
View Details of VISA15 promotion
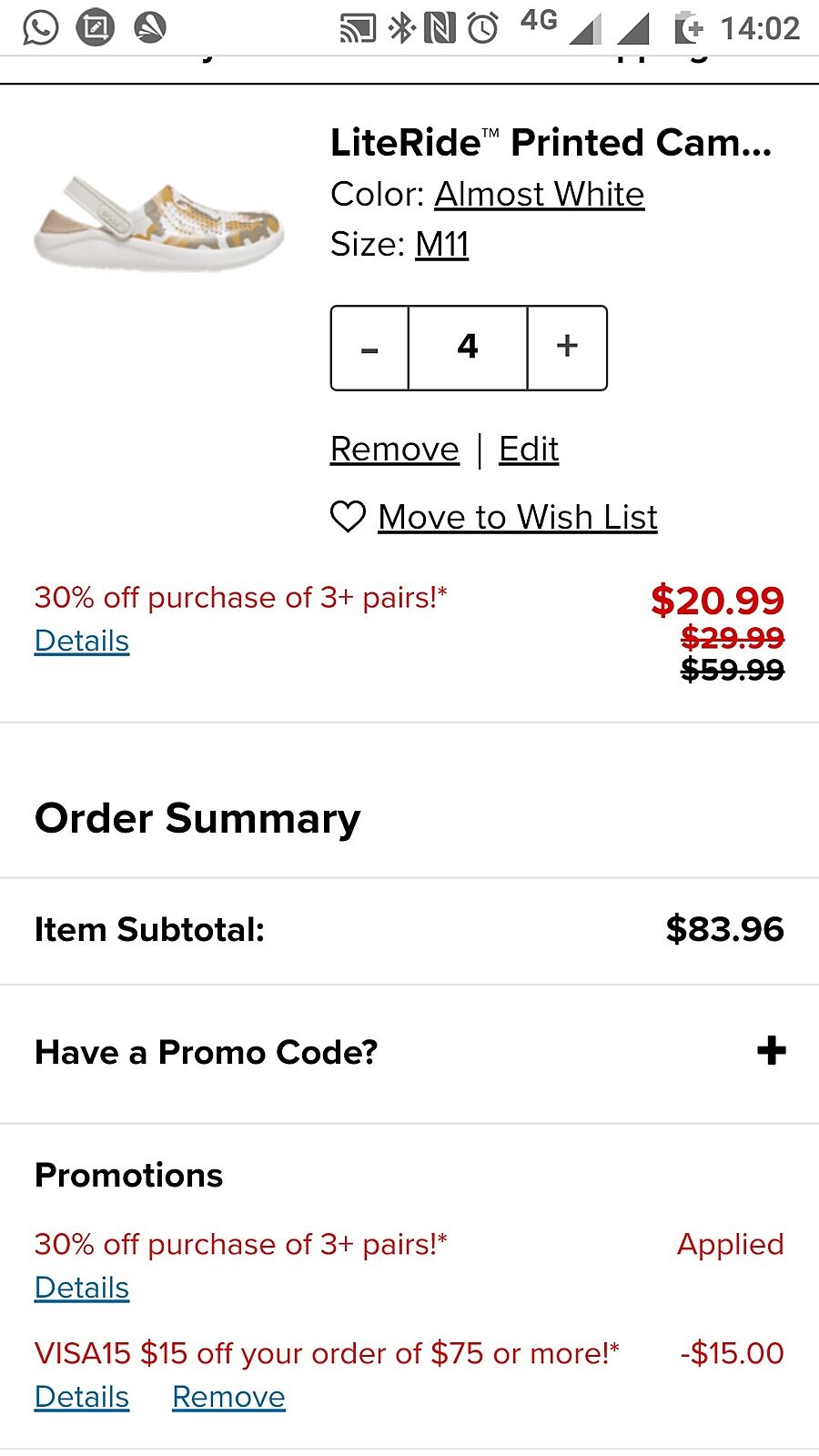(x=82, y=1397)
